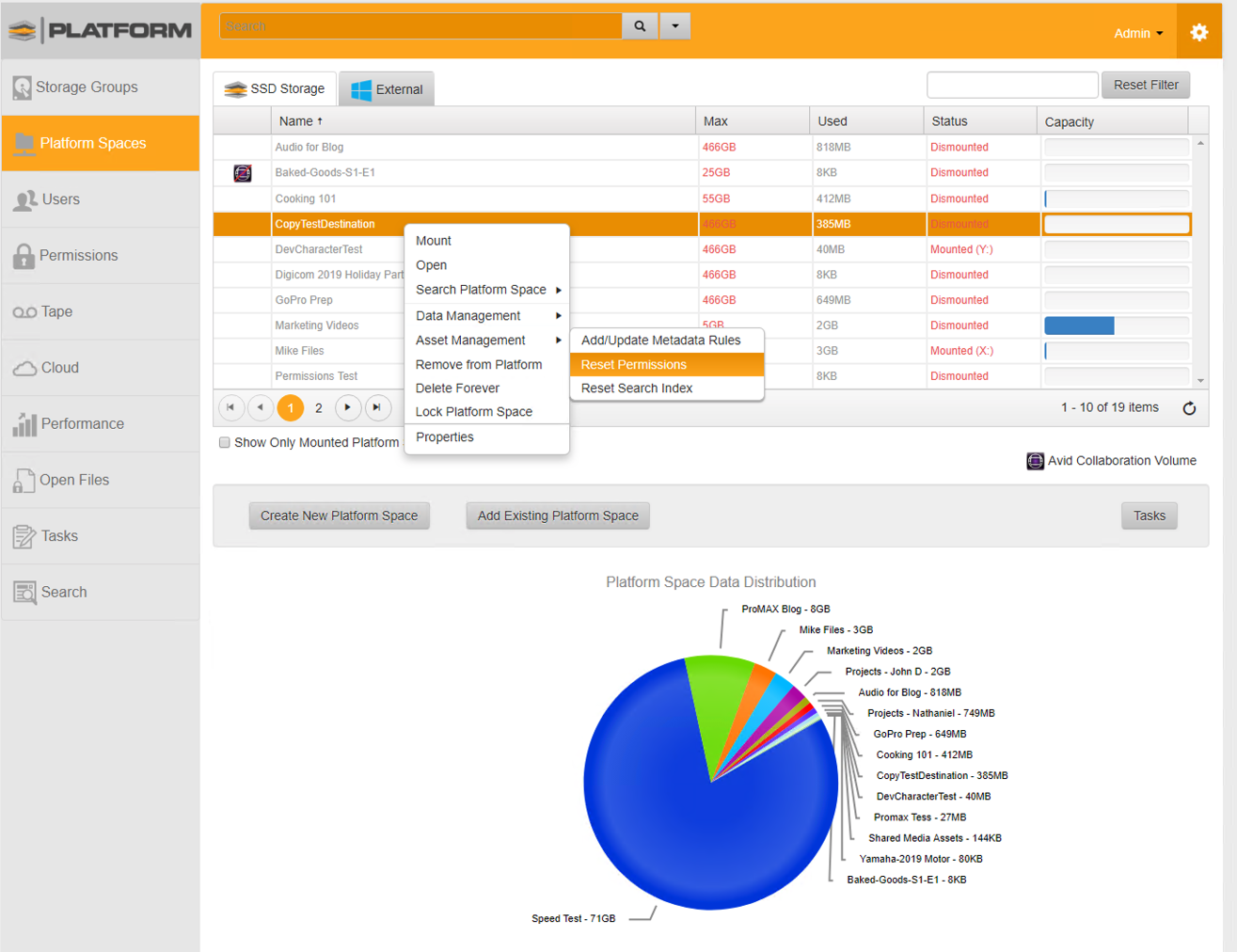Go to page 2 of the list
The image size is (1237, 952).
coord(319,408)
